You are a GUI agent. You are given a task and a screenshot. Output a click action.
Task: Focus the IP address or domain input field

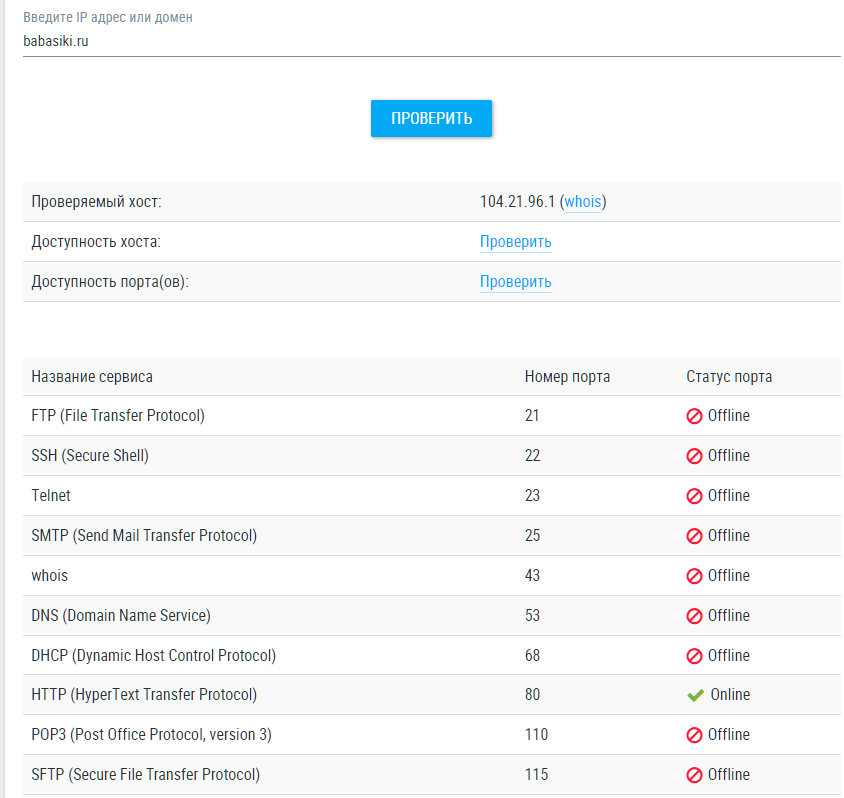tap(431, 41)
